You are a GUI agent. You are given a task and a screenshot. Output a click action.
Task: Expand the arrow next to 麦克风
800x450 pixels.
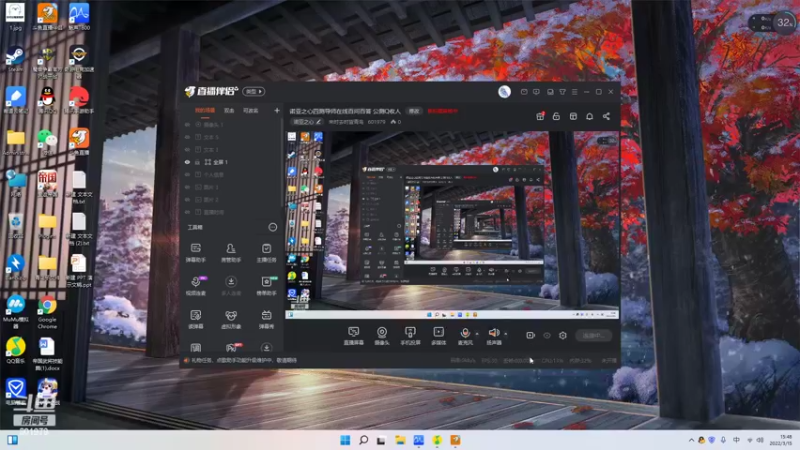coord(477,334)
